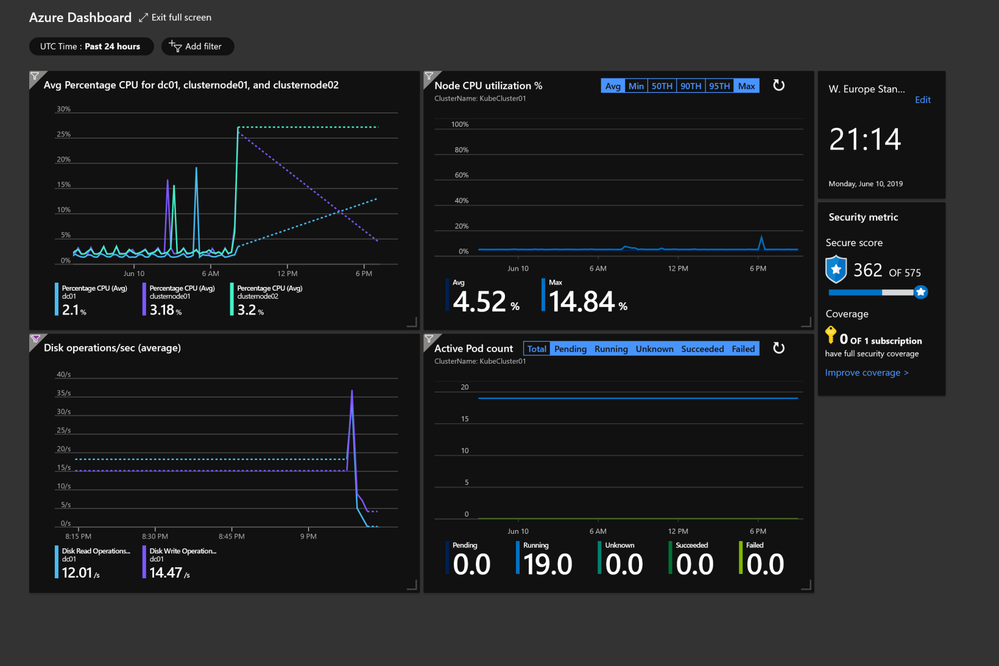Toggle Max series in Node CPU chart

coord(747,86)
